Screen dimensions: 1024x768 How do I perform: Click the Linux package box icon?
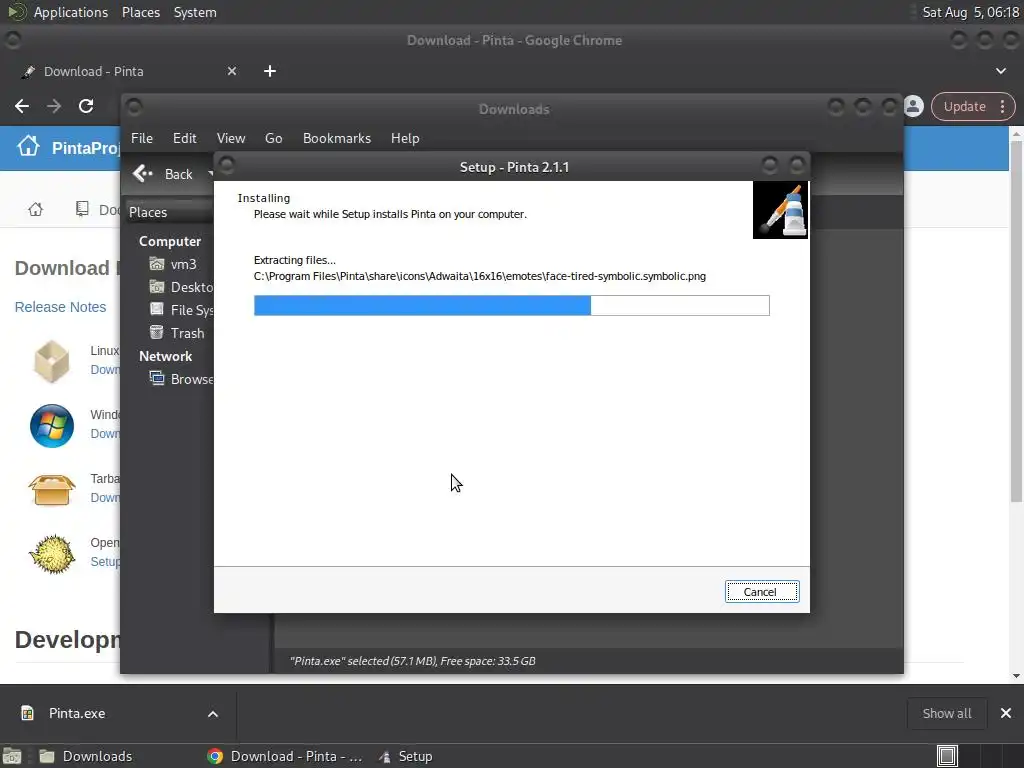coord(52,361)
